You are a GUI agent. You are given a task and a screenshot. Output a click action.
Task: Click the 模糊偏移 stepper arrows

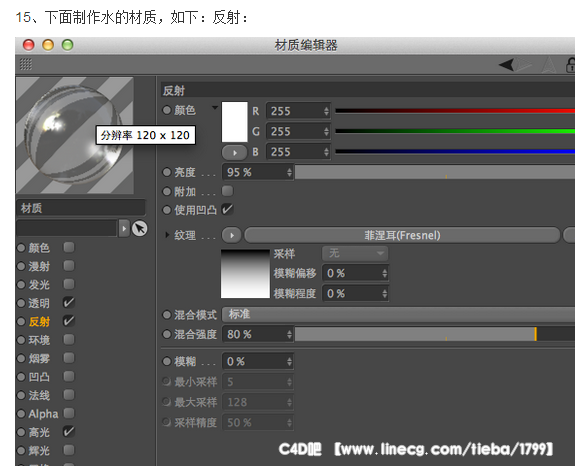384,273
